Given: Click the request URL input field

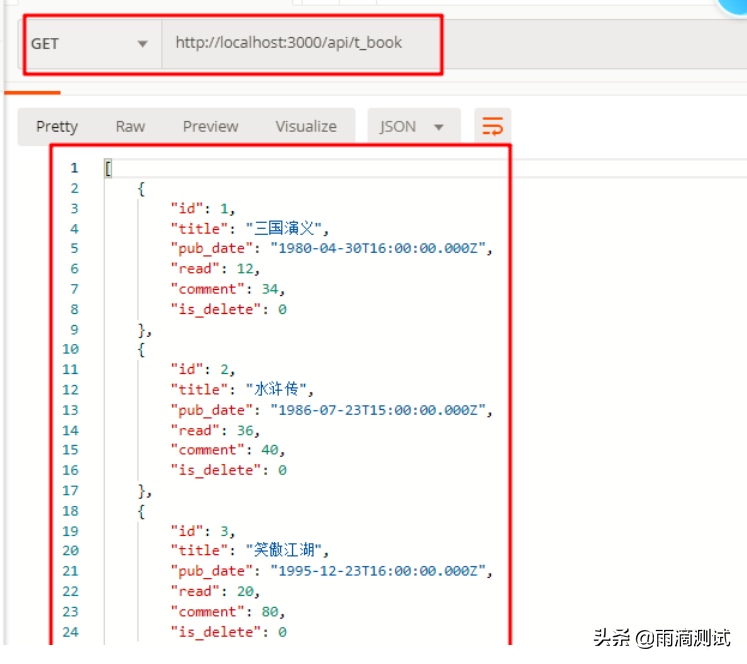Looking at the screenshot, I should pyautogui.click(x=300, y=43).
